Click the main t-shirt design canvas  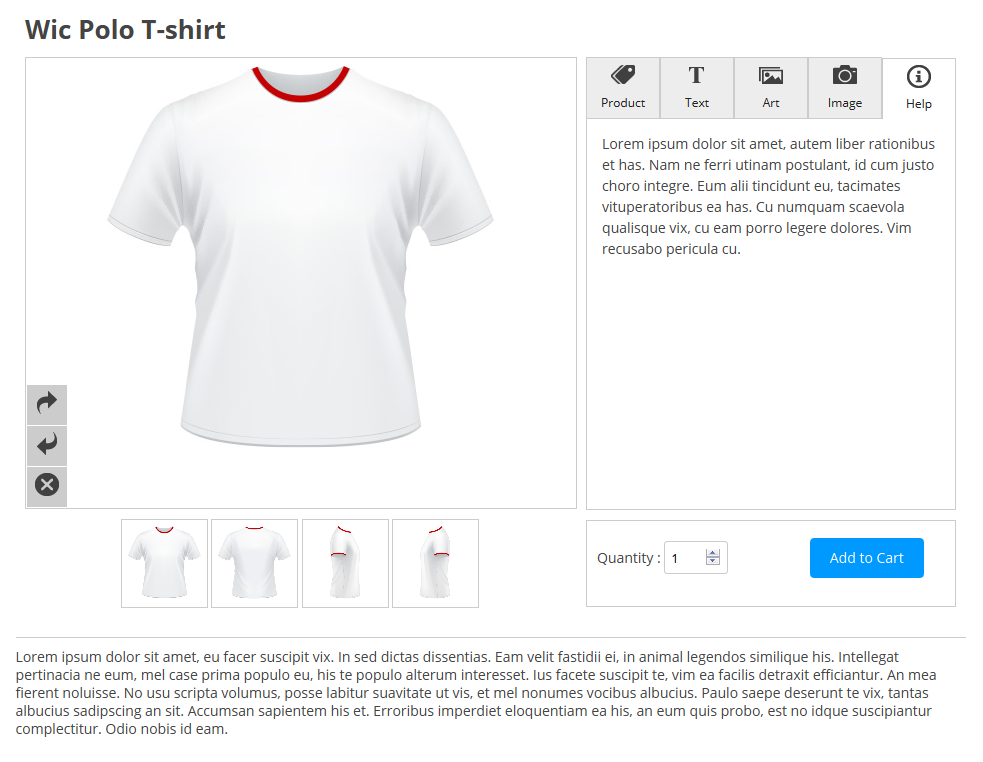[301, 283]
